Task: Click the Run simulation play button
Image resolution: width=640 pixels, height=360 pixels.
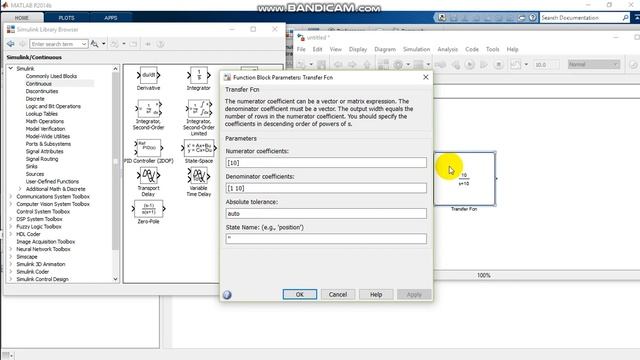Action: pos(470,64)
